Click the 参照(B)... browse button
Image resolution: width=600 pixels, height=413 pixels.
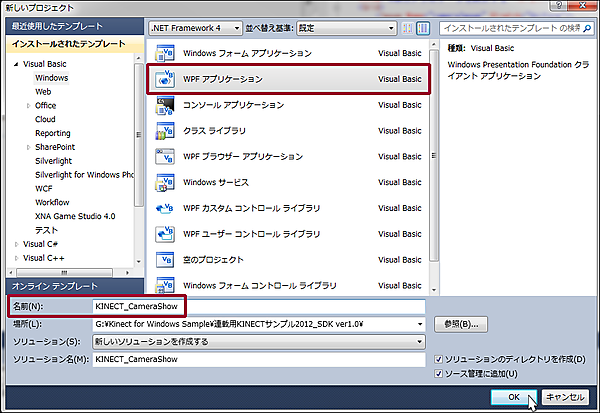tap(461, 324)
